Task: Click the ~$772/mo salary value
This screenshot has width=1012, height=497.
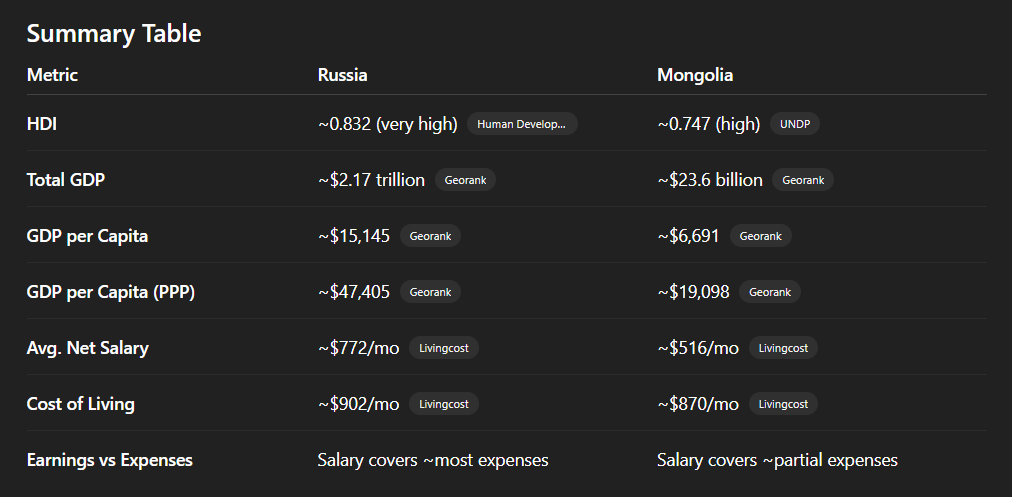Action: (358, 349)
